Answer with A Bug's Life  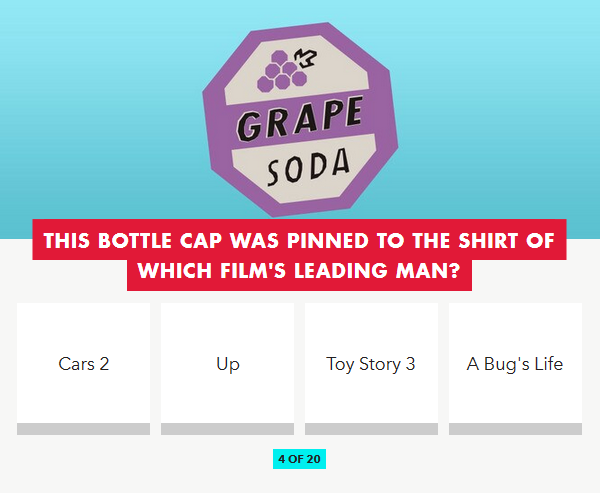click(515, 369)
